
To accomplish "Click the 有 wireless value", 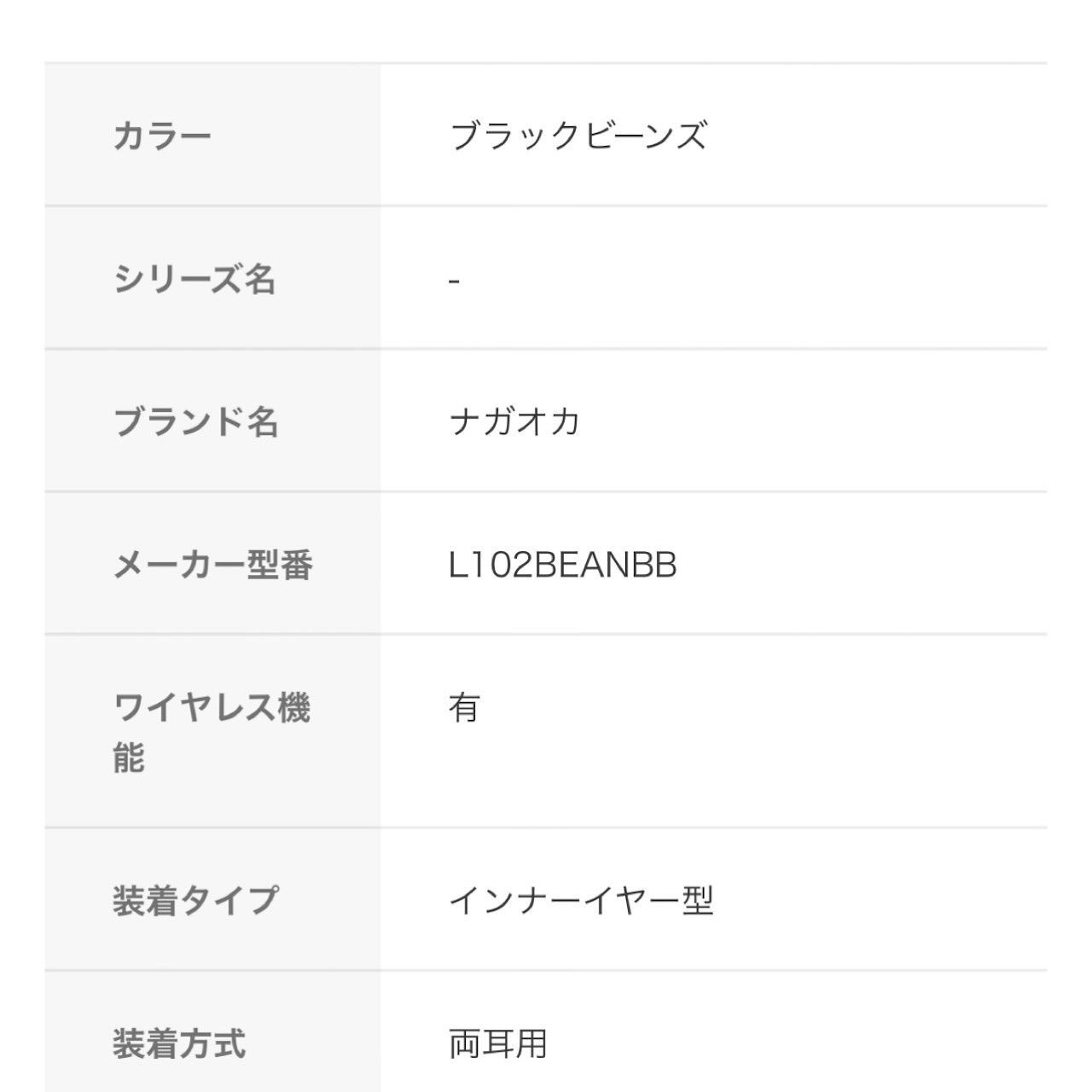I will click(465, 707).
